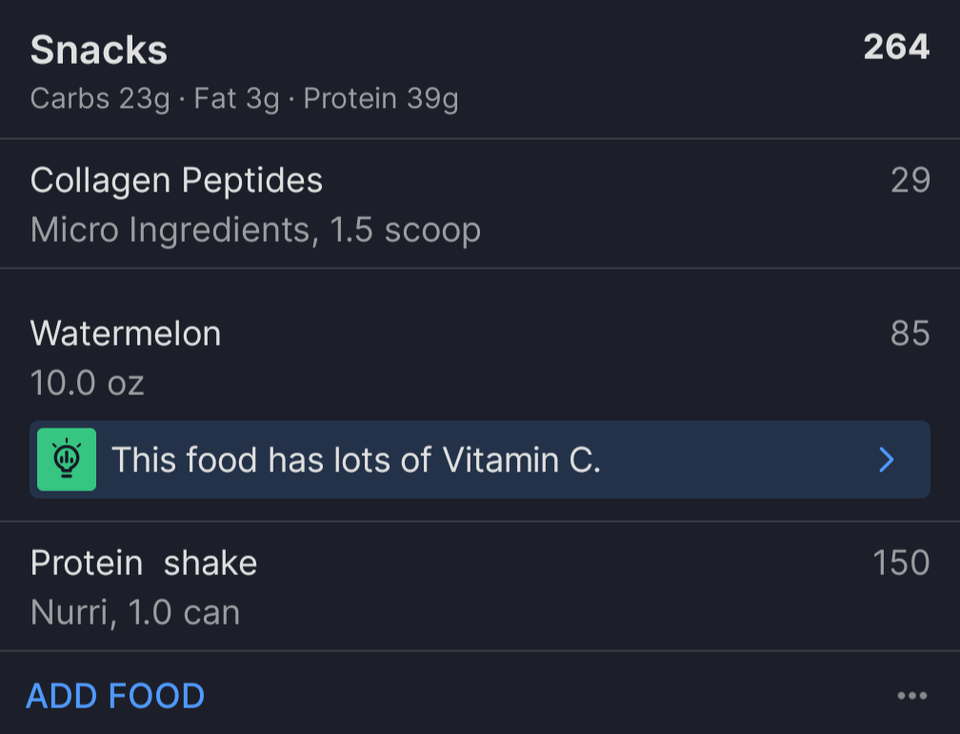Click the Snacks meal header
Screen dimensions: 960x734
(99, 50)
